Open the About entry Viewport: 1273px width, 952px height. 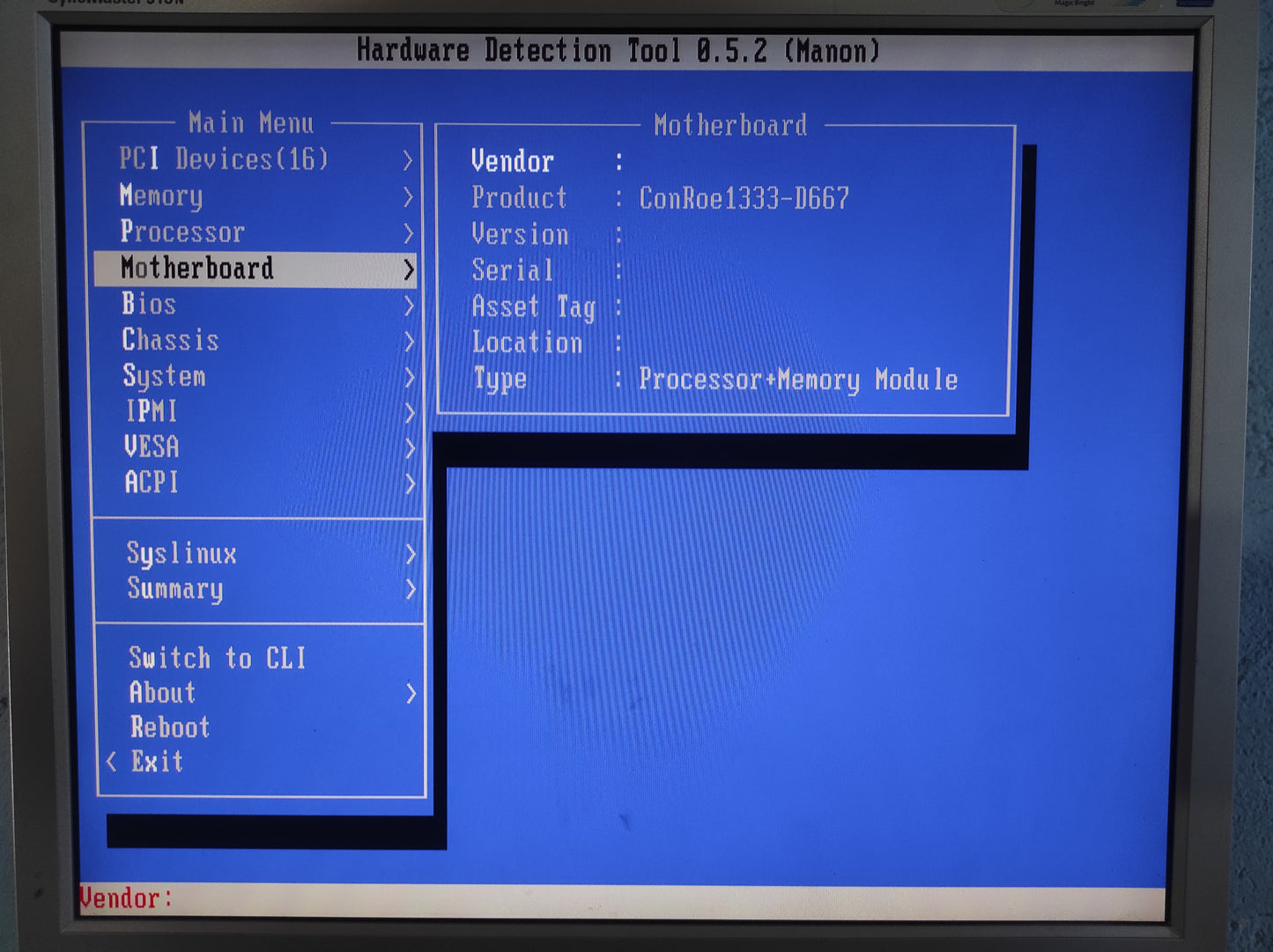162,693
